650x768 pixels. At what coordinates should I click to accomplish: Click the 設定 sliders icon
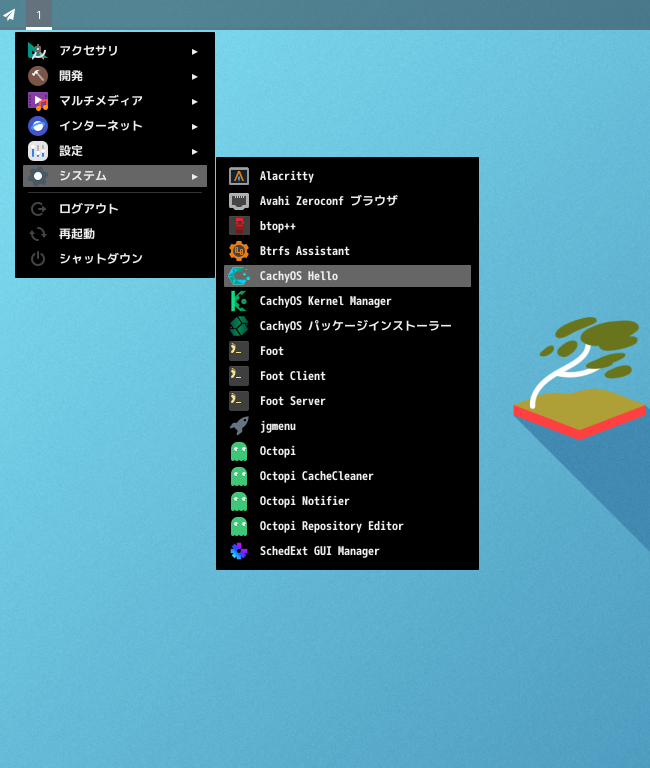[x=38, y=151]
